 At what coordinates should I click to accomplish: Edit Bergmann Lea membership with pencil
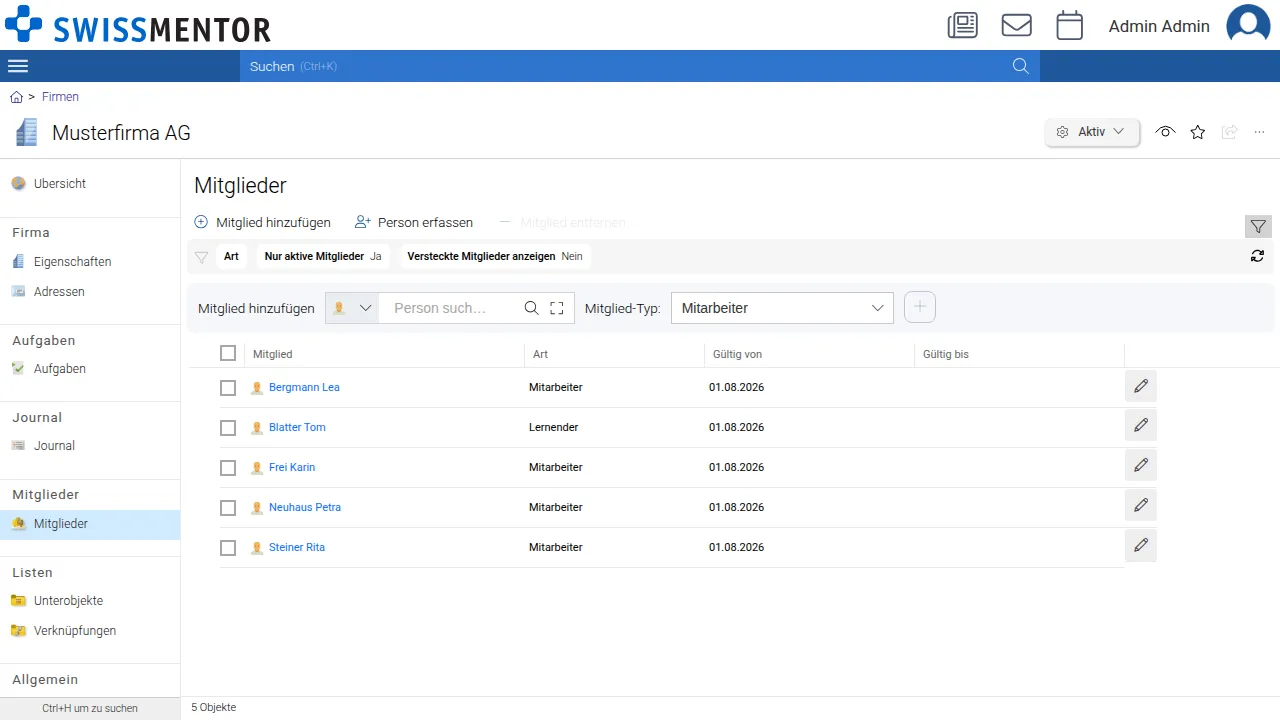click(x=1140, y=386)
